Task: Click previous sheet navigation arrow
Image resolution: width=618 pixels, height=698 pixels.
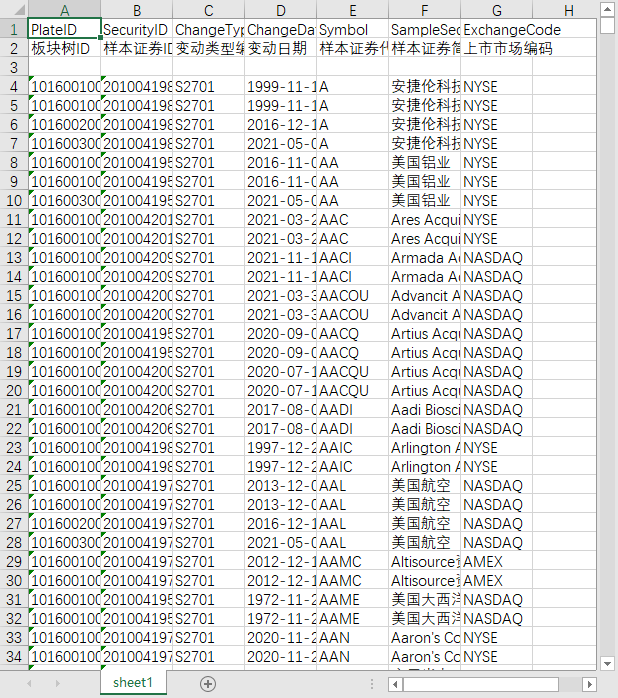Action: 29,683
